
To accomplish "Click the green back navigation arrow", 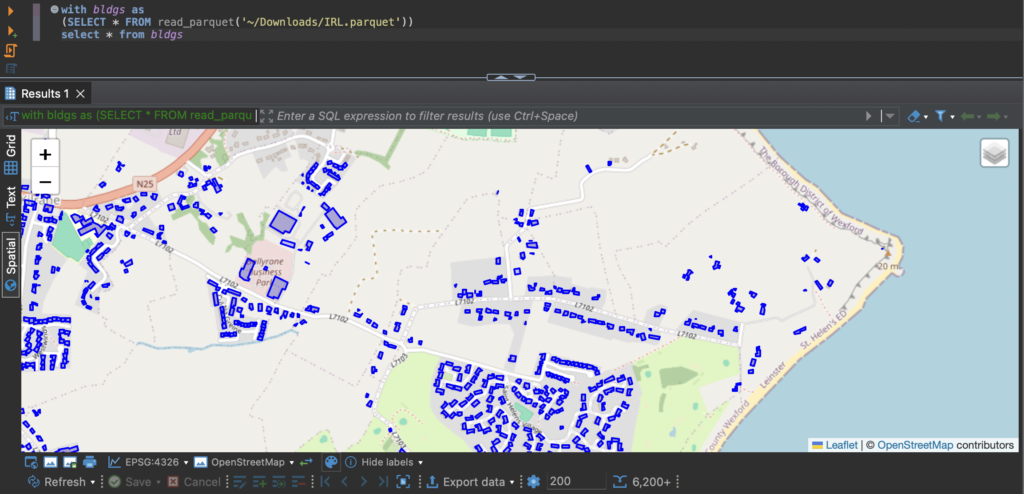I will 967,116.
